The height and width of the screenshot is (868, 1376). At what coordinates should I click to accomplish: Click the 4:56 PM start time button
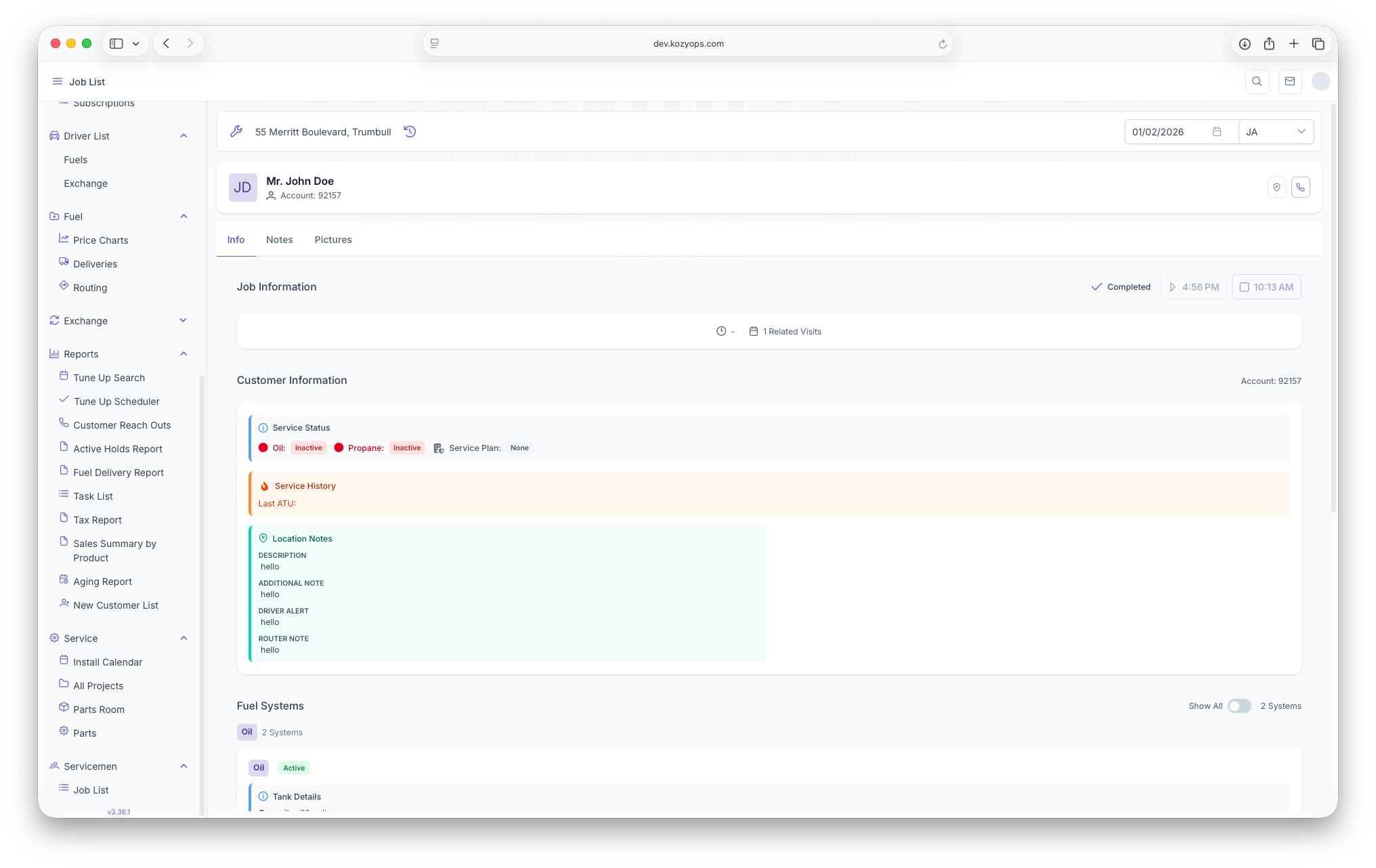[x=1193, y=287]
